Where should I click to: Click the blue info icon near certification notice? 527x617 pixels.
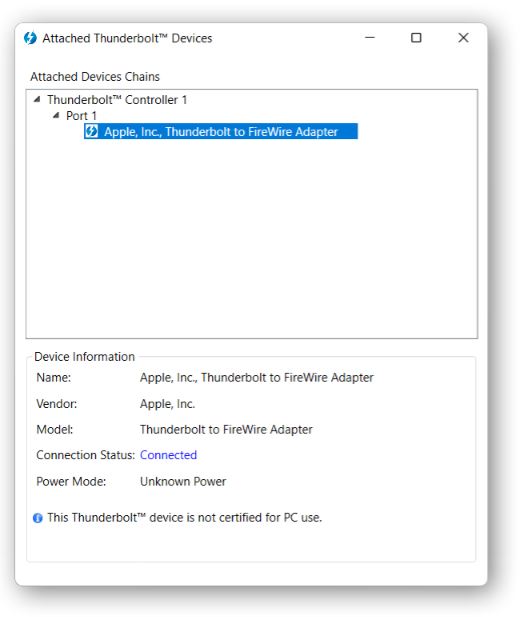pos(38,518)
